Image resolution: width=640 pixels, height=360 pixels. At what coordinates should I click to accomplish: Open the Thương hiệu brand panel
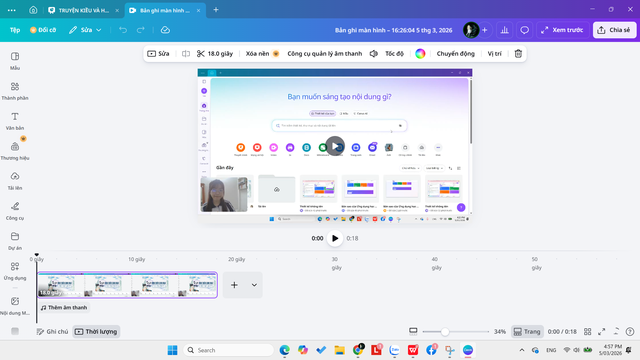[x=15, y=151]
